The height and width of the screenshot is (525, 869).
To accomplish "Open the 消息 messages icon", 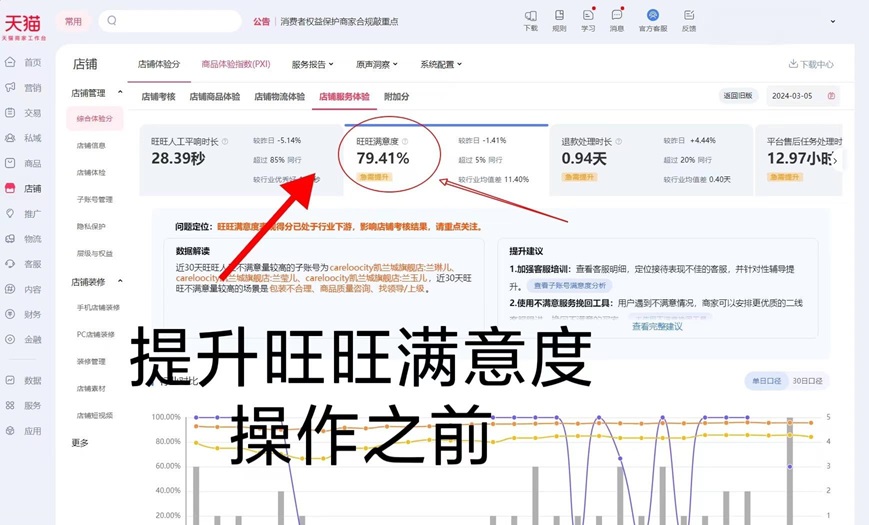I will click(x=617, y=16).
